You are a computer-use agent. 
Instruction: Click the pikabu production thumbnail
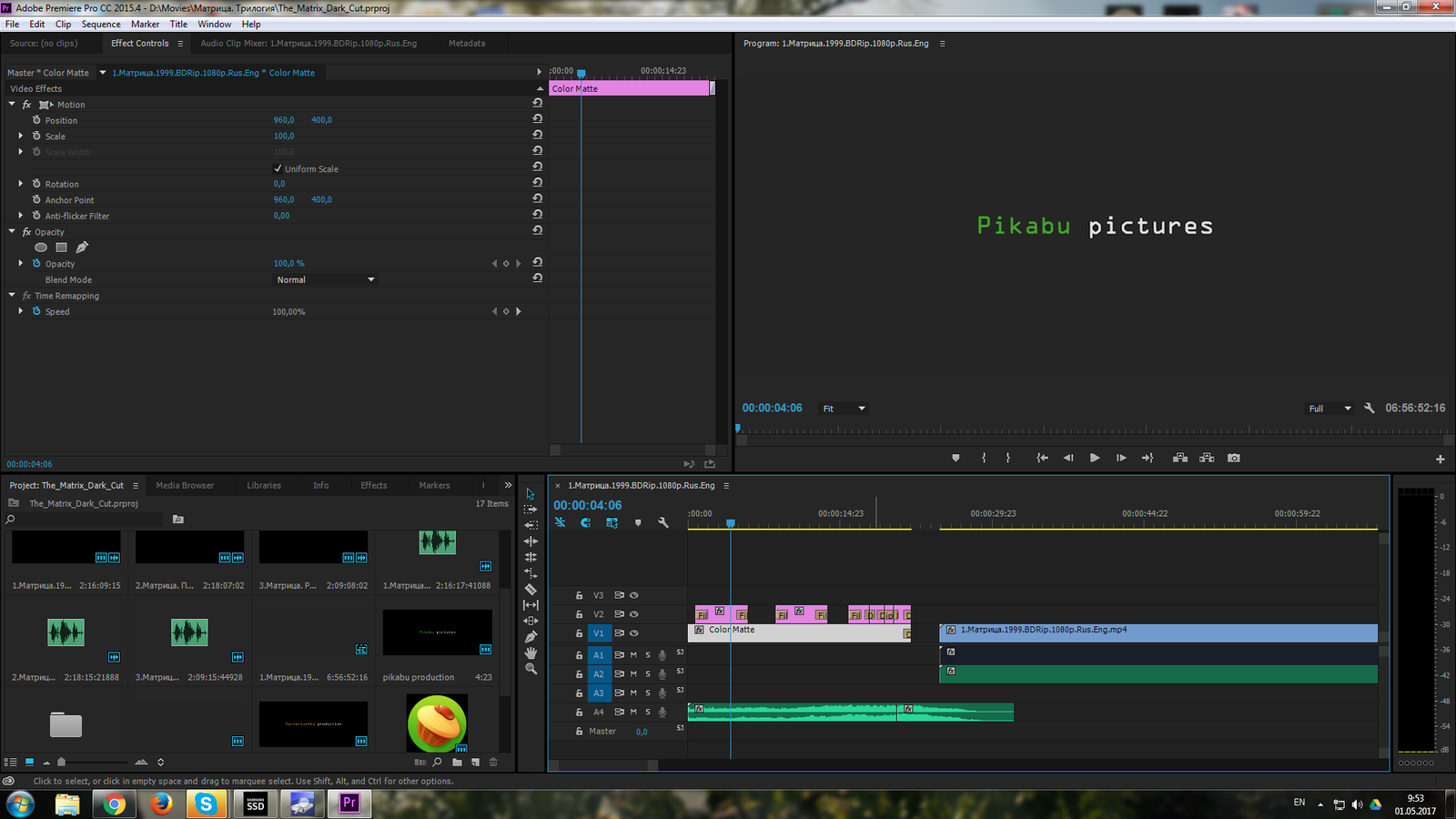coord(438,632)
